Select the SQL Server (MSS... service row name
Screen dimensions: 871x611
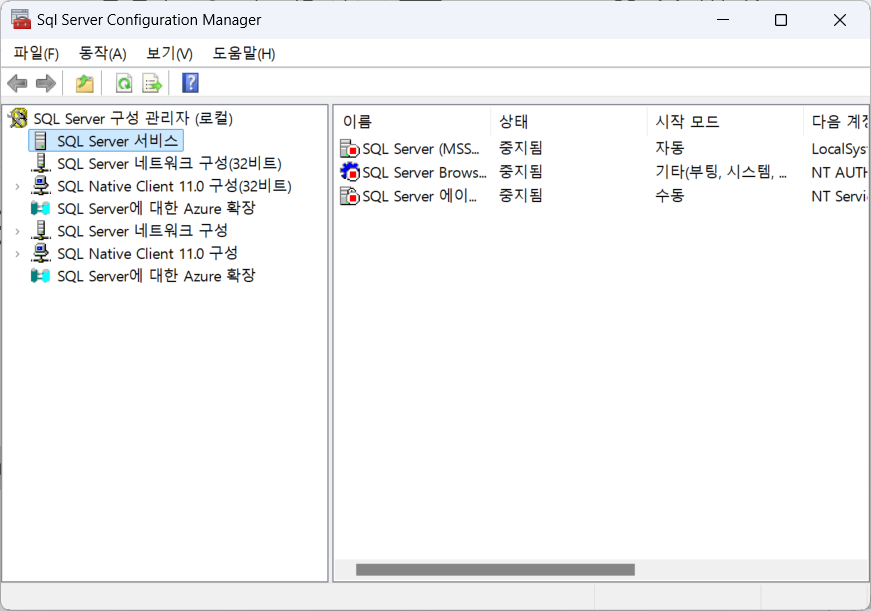(x=421, y=149)
